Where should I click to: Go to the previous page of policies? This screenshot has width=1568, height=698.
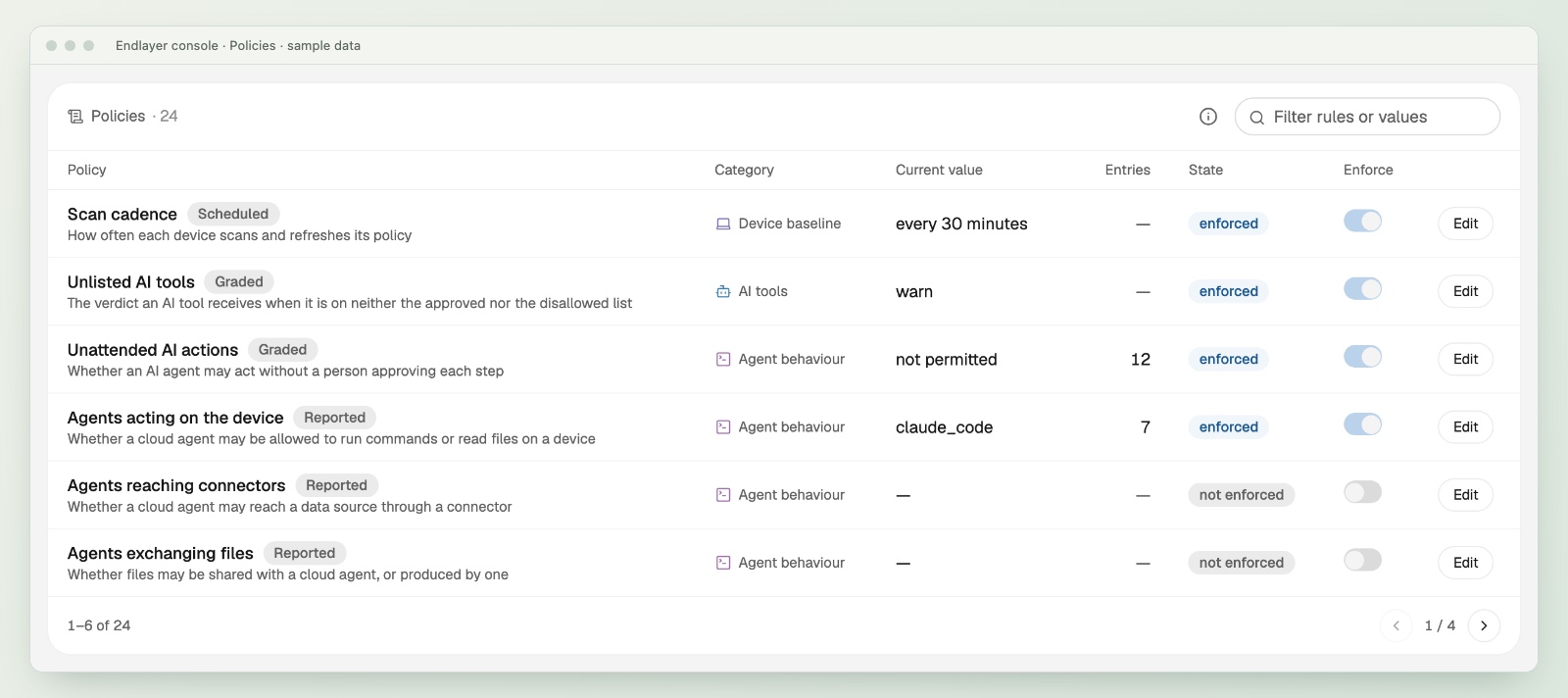tap(1396, 625)
